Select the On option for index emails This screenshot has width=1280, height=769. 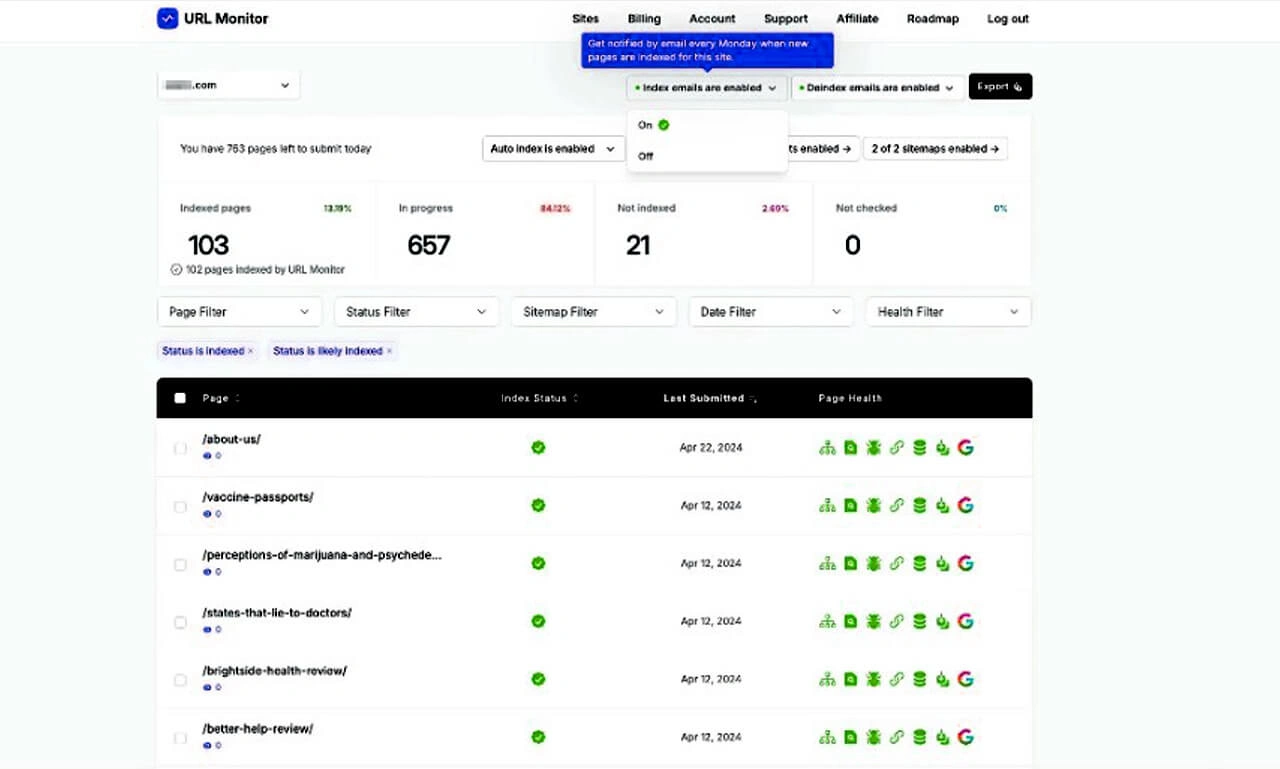pyautogui.click(x=707, y=126)
